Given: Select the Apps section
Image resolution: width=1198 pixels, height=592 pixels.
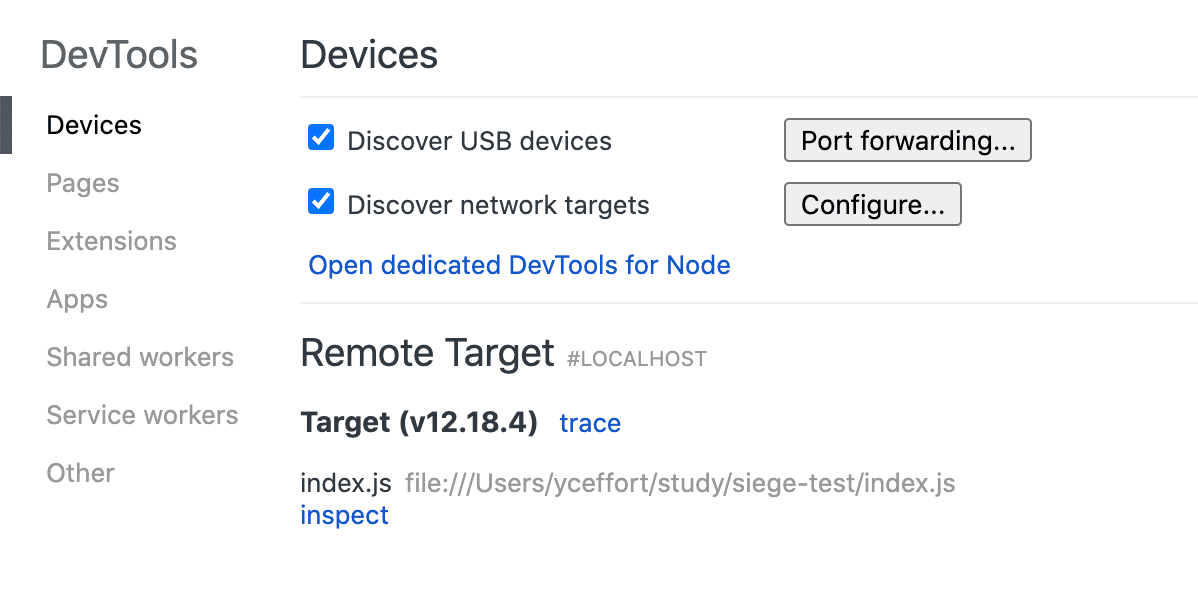Looking at the screenshot, I should point(77,298).
